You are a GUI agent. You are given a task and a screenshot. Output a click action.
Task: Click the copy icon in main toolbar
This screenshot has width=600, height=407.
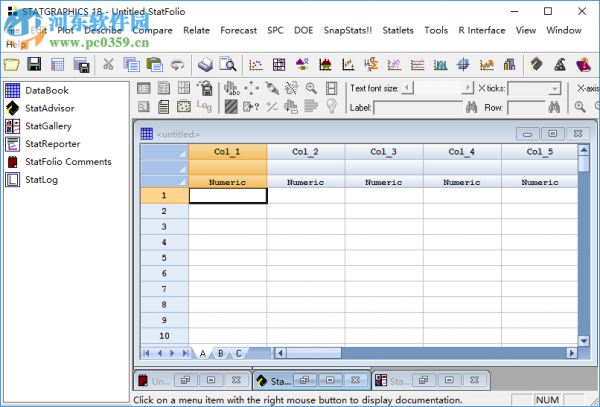coord(131,64)
